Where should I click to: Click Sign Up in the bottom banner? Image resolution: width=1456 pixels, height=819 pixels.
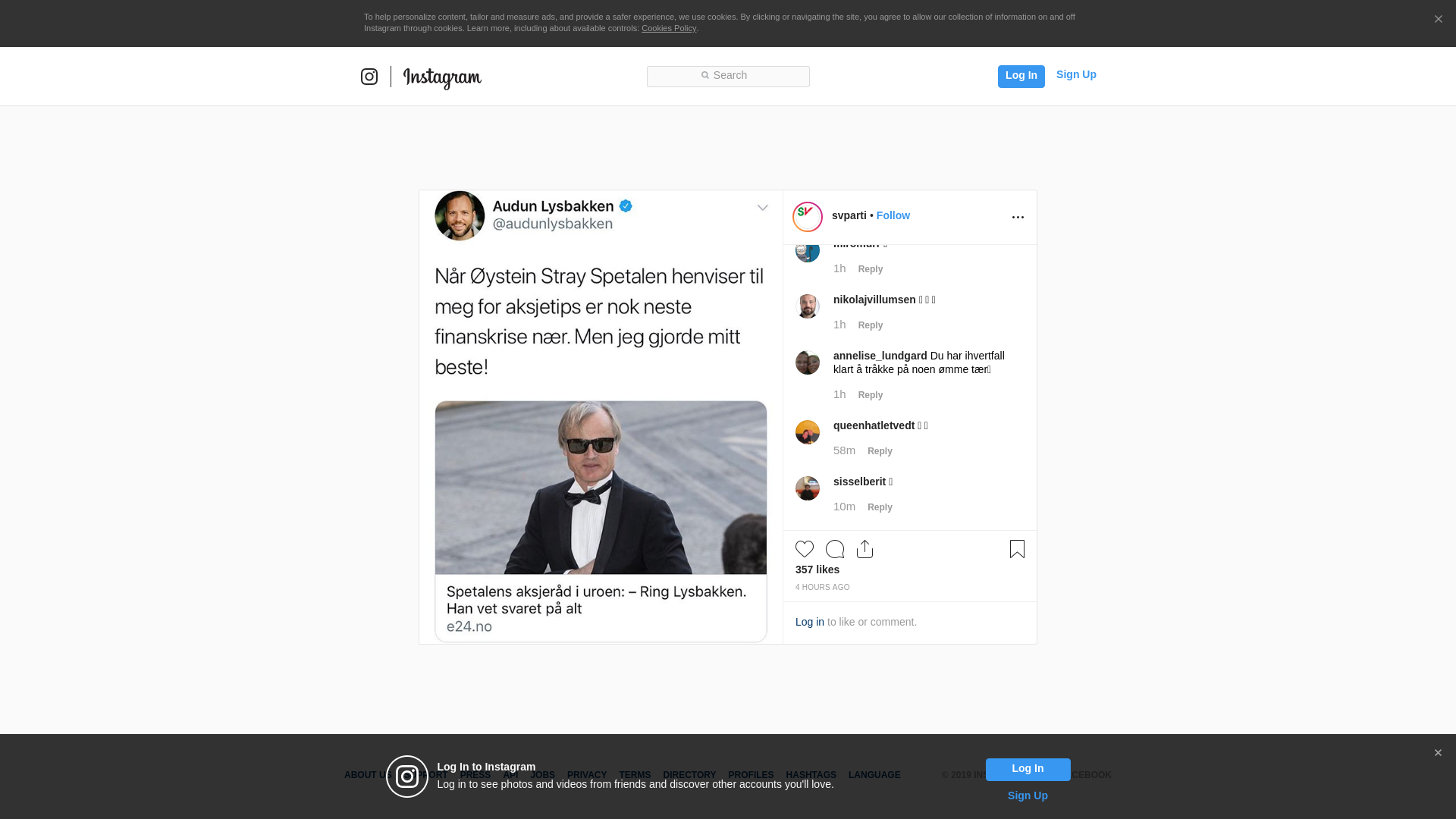[1028, 795]
